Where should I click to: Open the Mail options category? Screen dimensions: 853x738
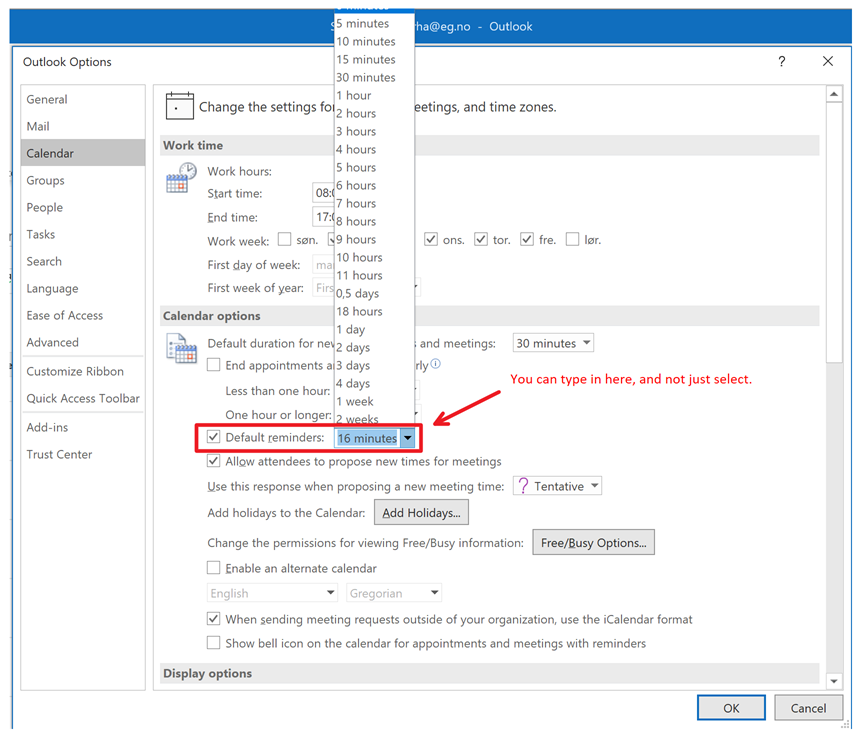click(x=38, y=127)
